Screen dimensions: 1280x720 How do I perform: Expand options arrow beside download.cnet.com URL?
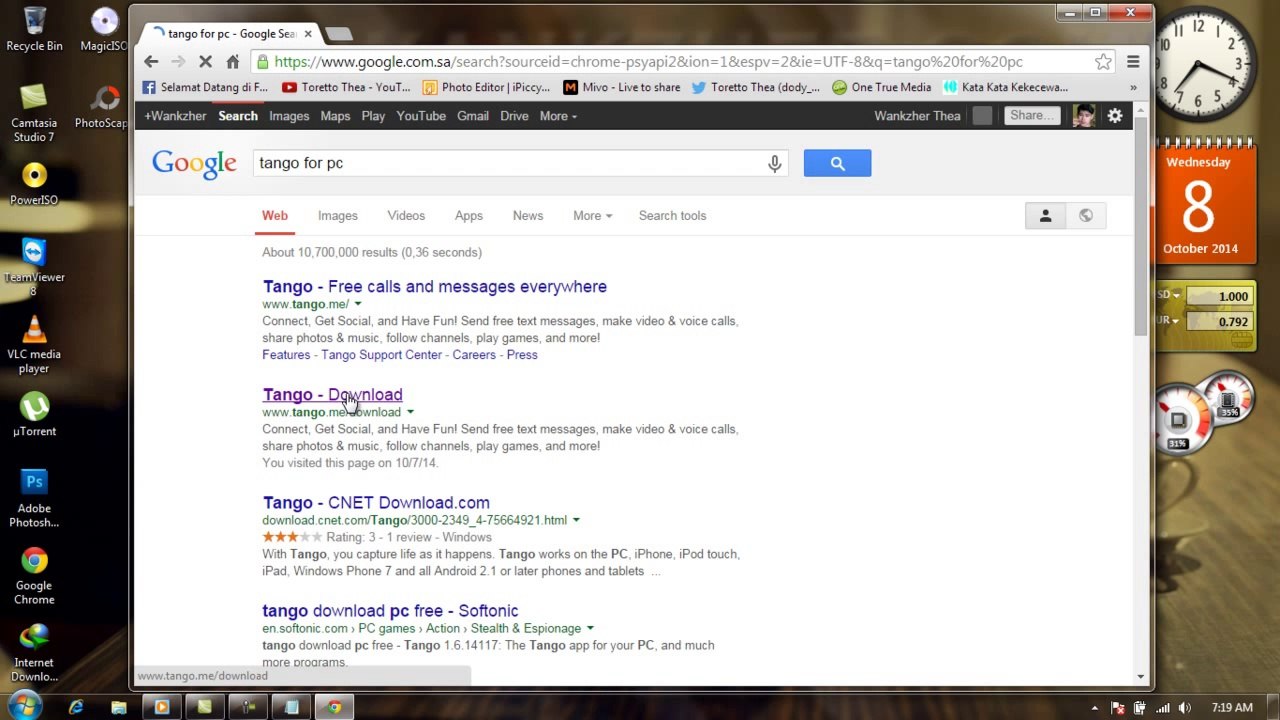(x=576, y=520)
